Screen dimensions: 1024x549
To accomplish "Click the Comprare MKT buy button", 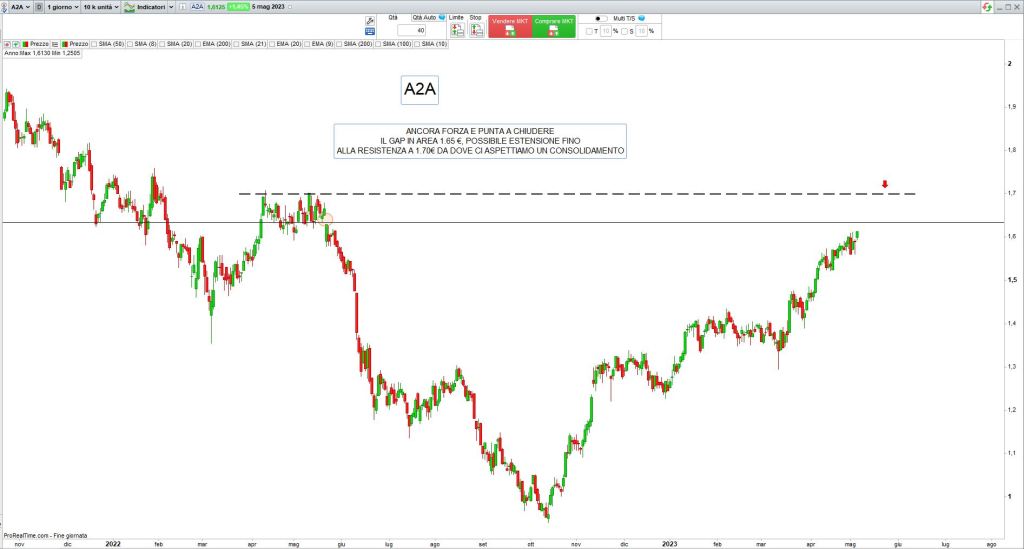I will [554, 26].
